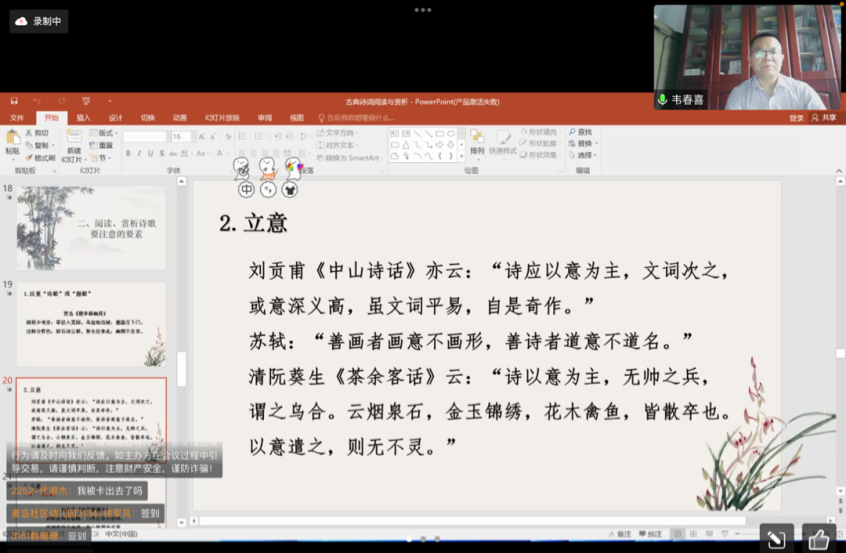Open the Slide Show (幻灯片放映) tab
Image resolution: width=846 pixels, height=553 pixels.
(x=222, y=118)
